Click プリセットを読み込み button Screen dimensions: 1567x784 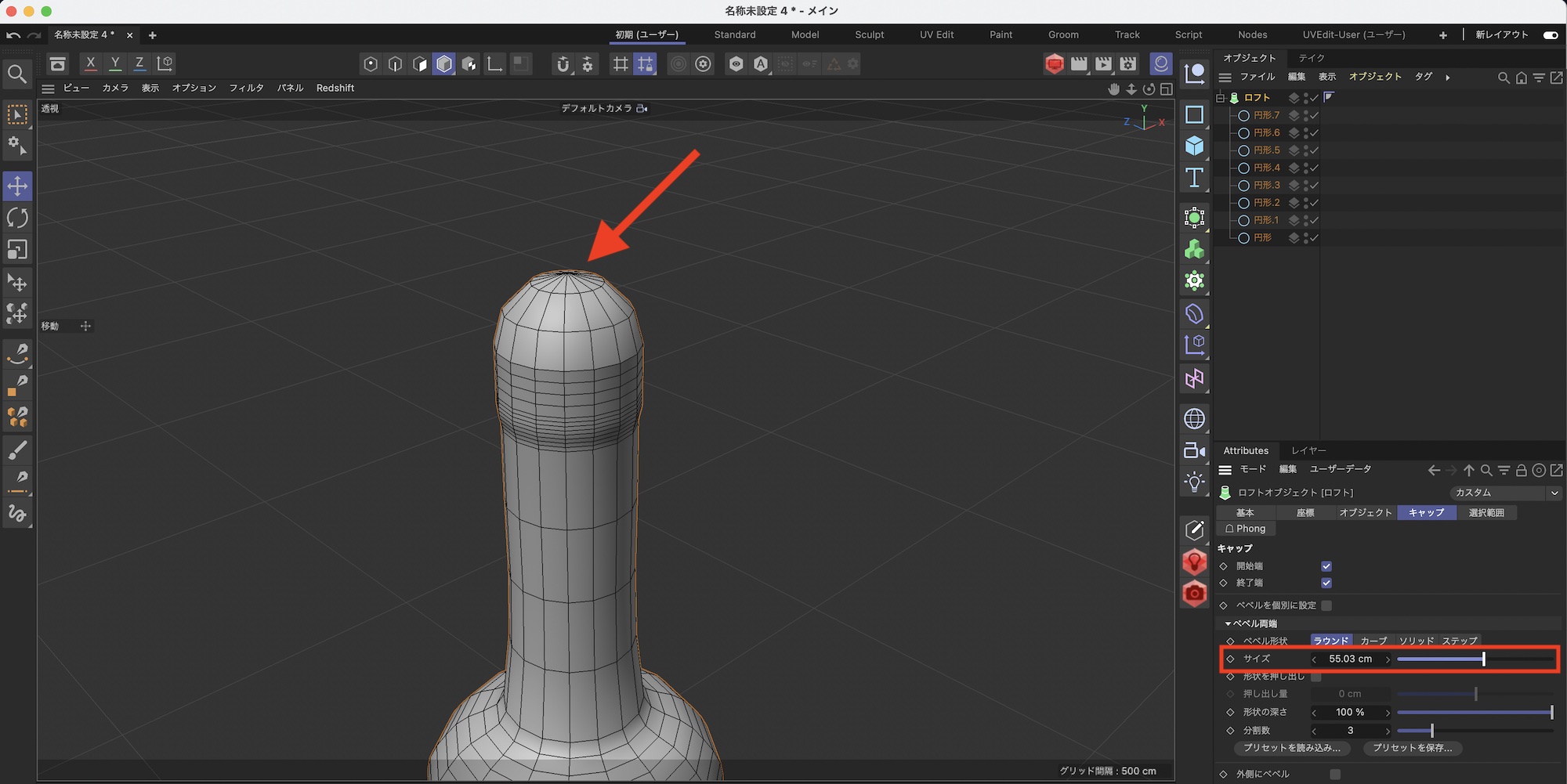click(x=1291, y=748)
